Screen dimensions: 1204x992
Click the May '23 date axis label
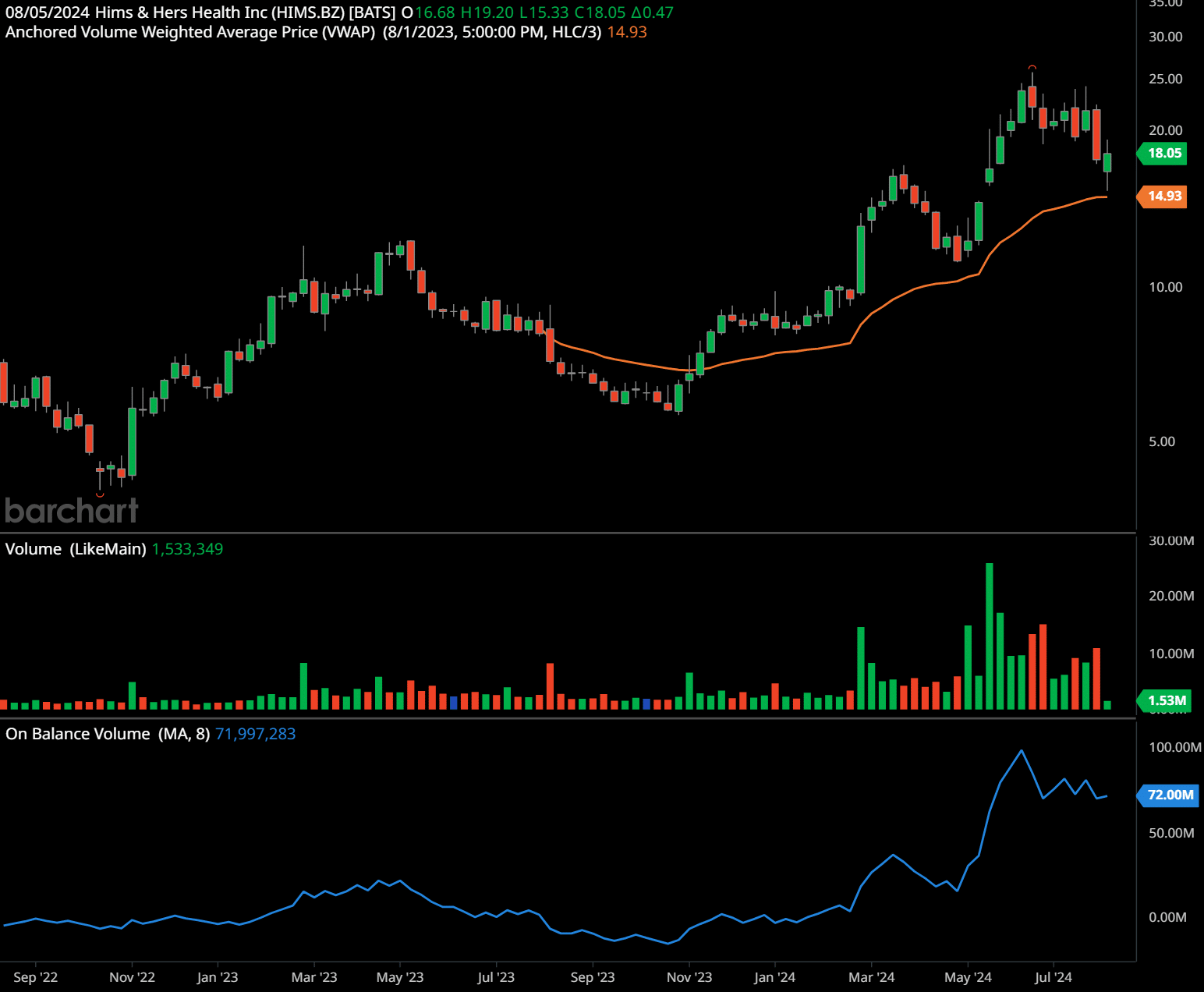tap(400, 977)
